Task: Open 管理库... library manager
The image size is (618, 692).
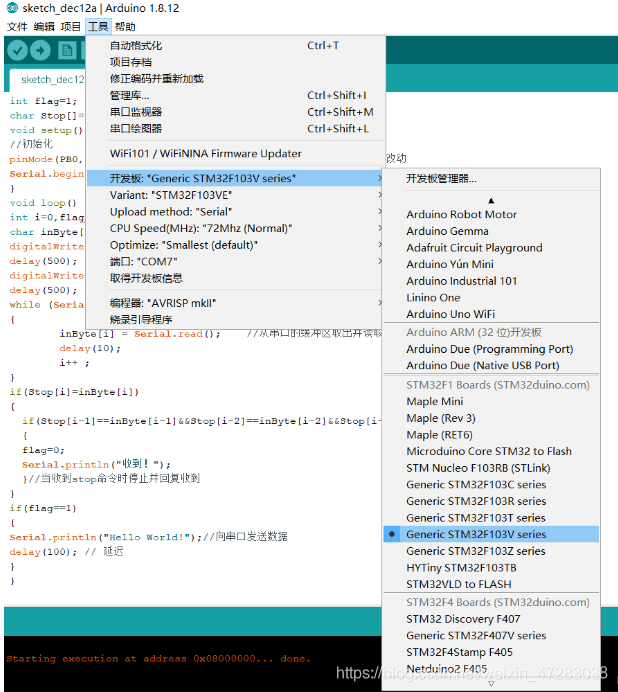Action: click(234, 95)
